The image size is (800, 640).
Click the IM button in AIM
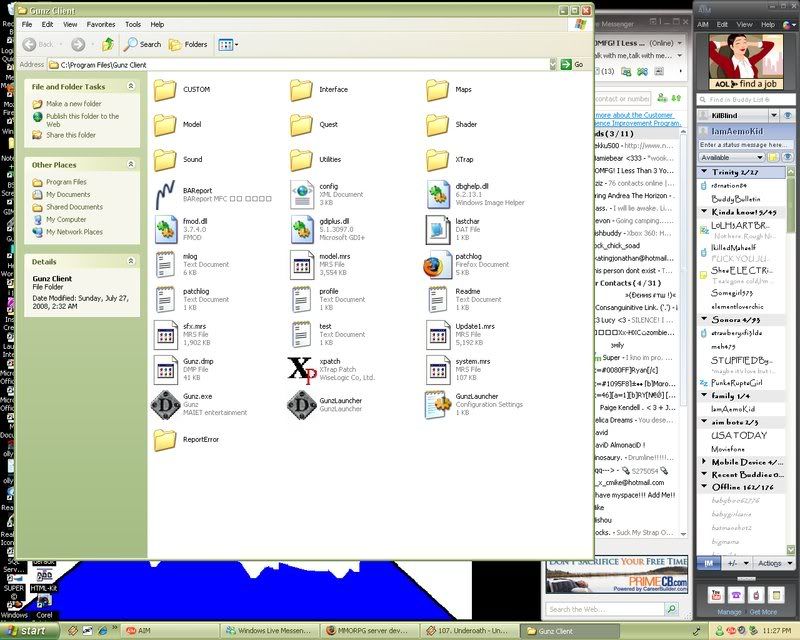point(709,563)
